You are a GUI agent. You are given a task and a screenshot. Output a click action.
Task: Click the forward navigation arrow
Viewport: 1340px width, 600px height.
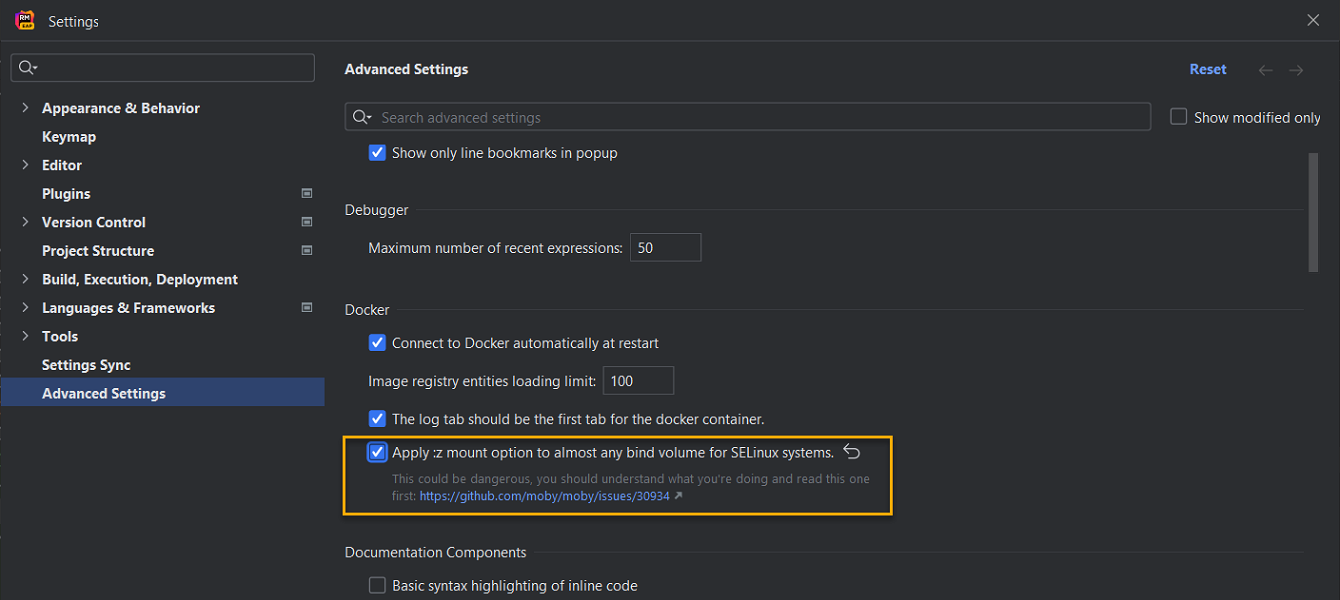coord(1296,70)
